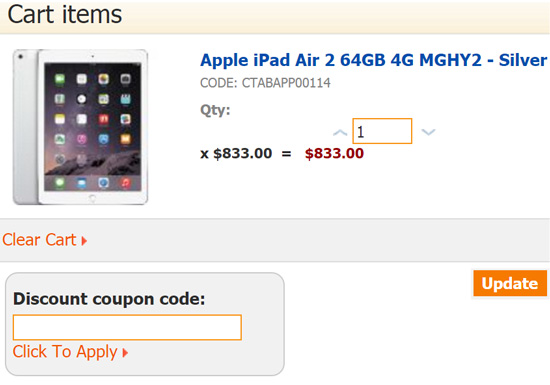The image size is (550, 385).
Task: Click the x $833.00 unit price text
Action: point(236,154)
